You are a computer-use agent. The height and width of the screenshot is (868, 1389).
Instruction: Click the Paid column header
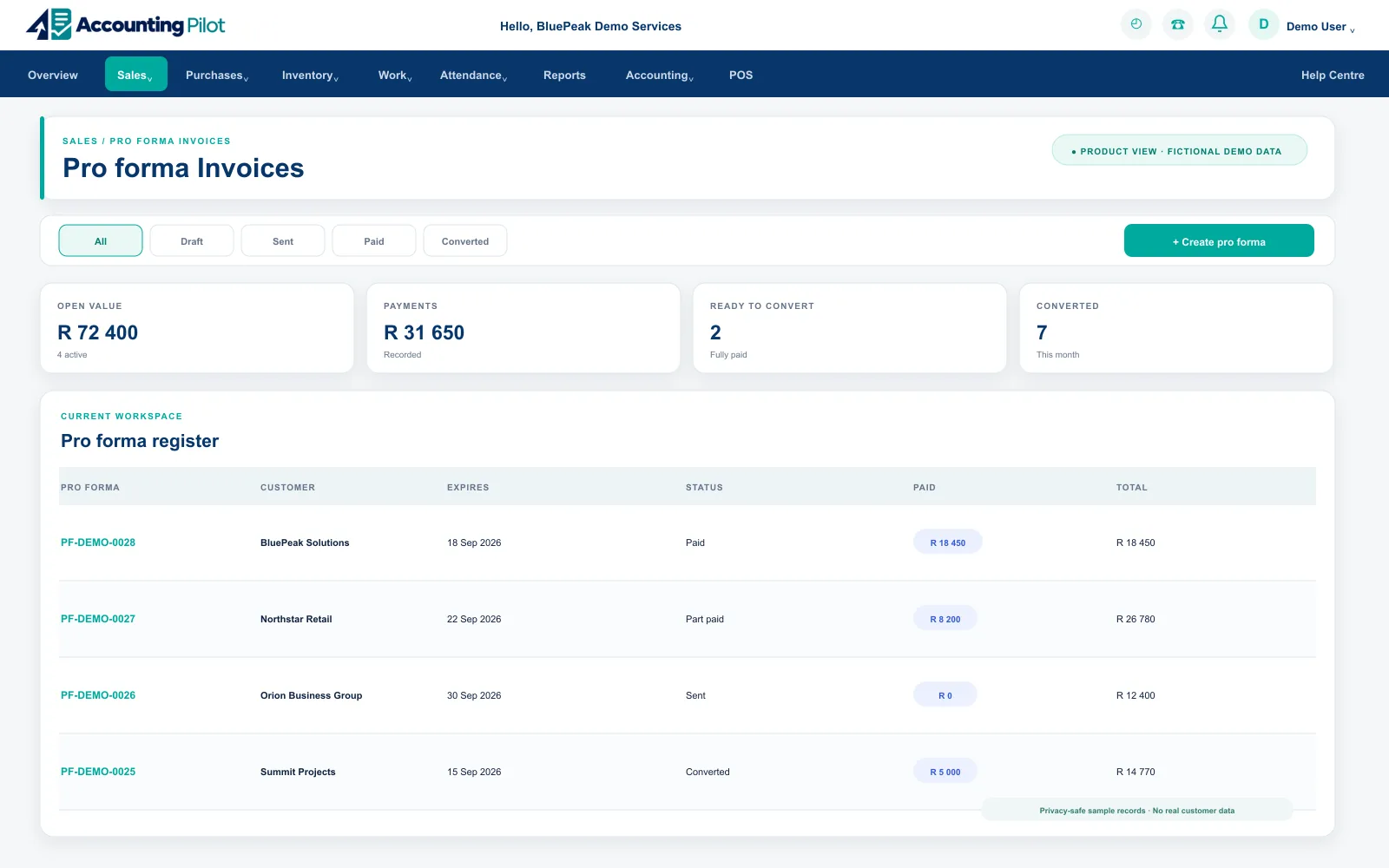click(x=925, y=487)
